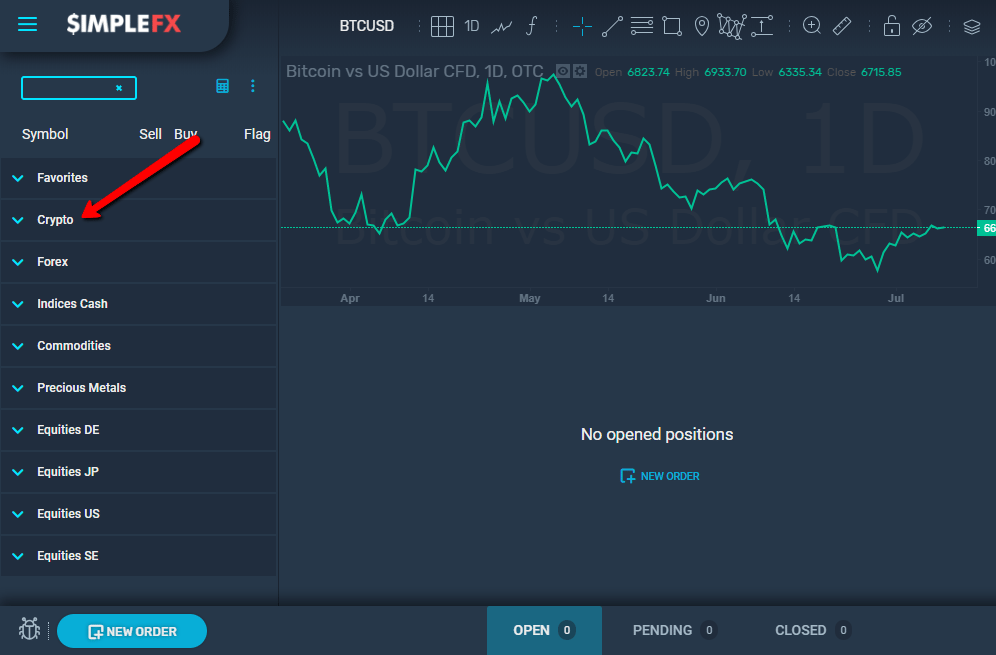Viewport: 996px width, 655px height.
Task: Toggle visibility eye next to chart title
Action: [563, 71]
